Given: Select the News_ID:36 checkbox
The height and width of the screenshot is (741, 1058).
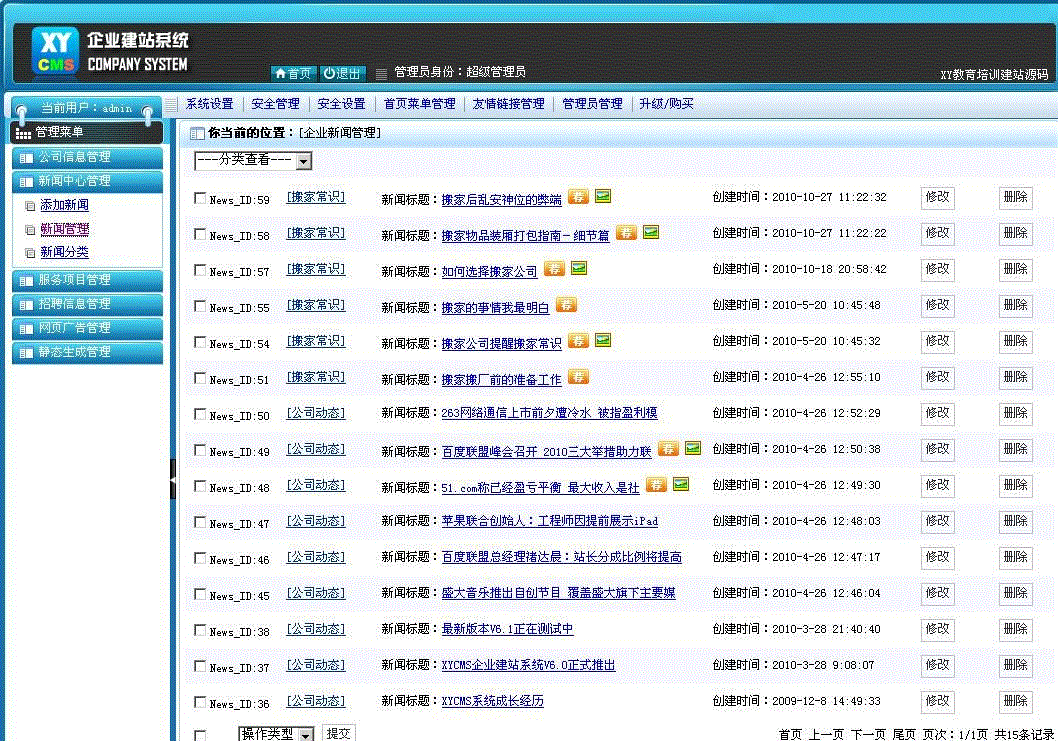Looking at the screenshot, I should click(200, 702).
